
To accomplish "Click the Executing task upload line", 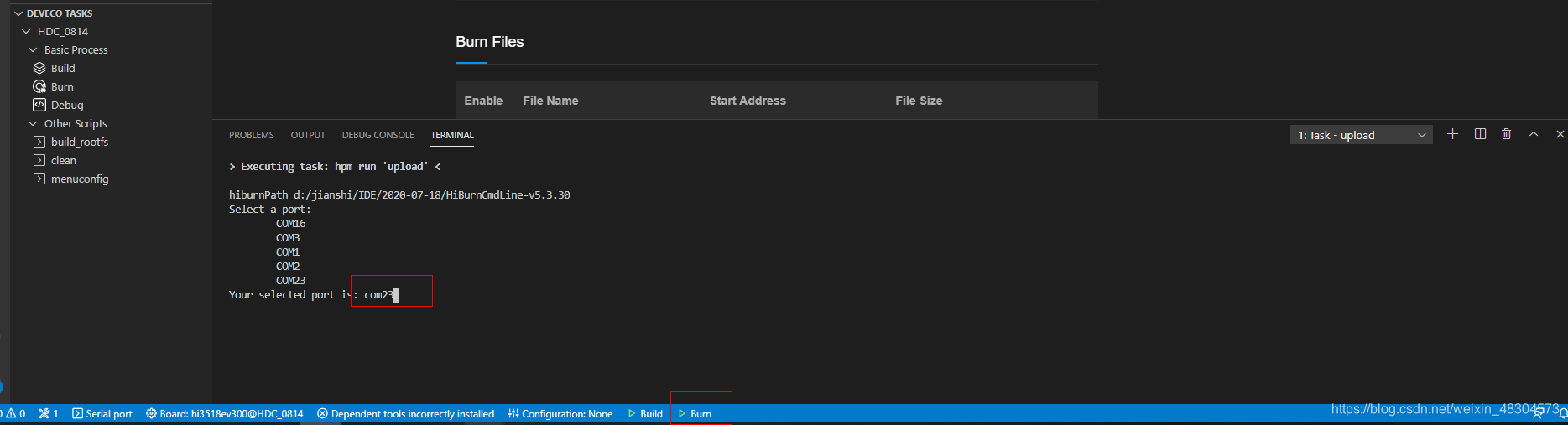I will [x=335, y=167].
